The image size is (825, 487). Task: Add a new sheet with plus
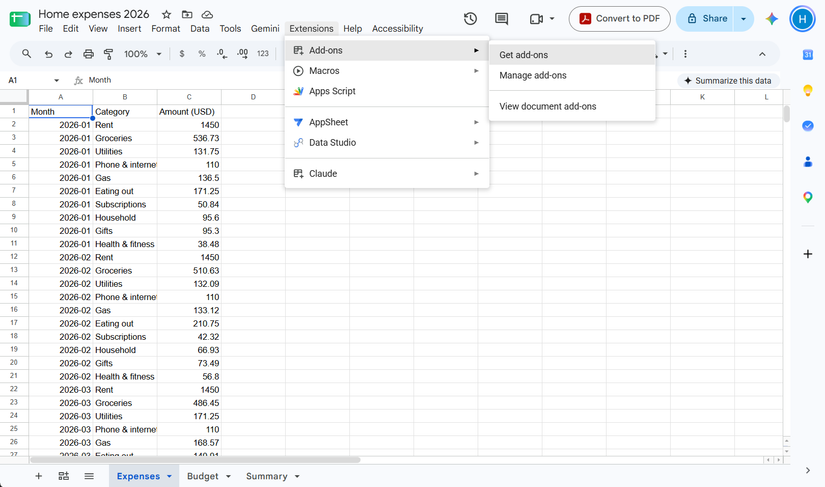(38, 476)
